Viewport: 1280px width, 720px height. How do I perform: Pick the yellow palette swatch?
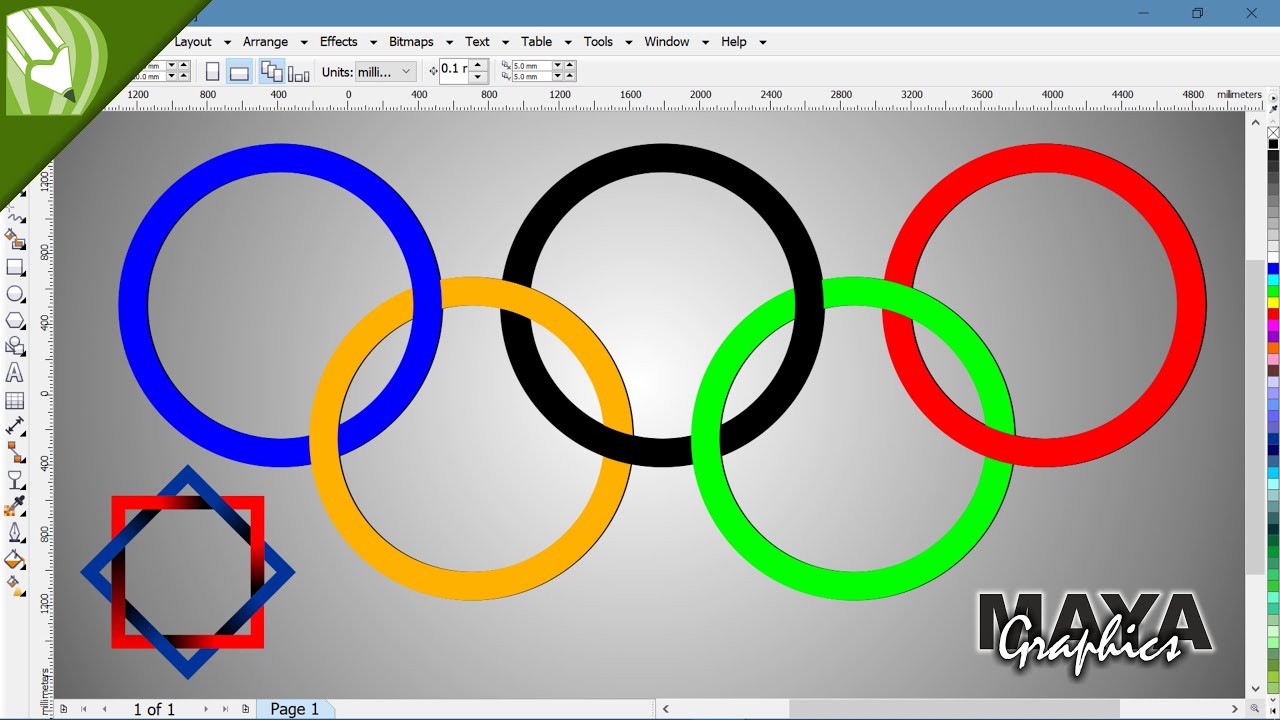(1273, 303)
